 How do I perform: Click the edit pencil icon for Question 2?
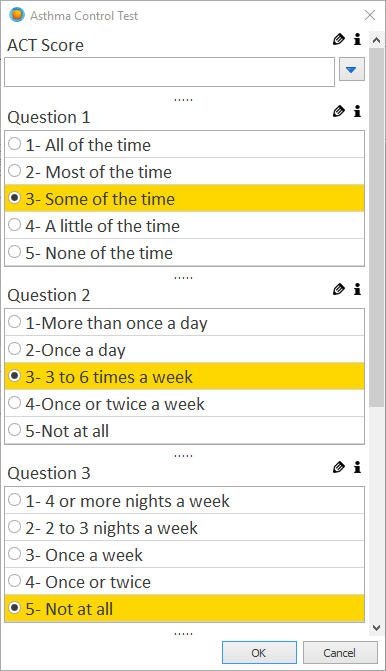coord(338,289)
